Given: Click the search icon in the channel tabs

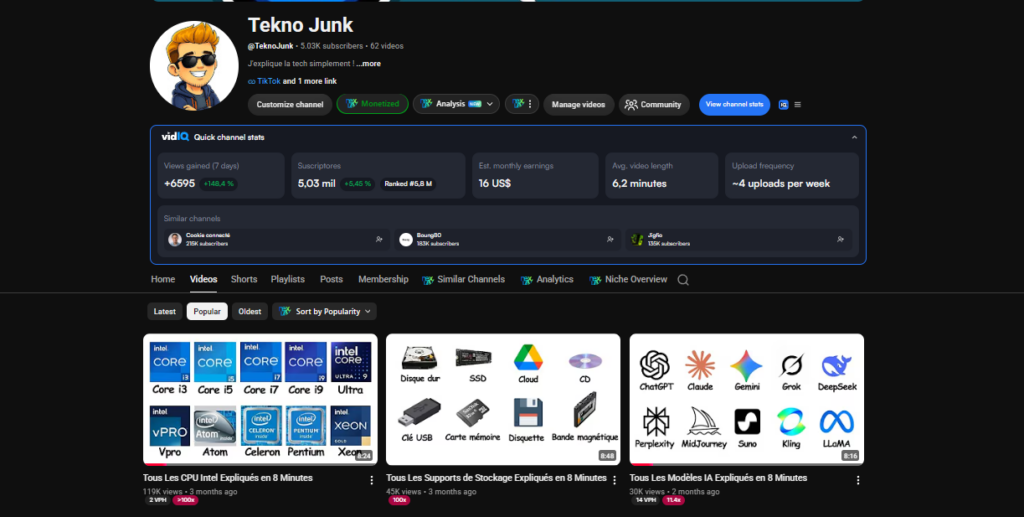Looking at the screenshot, I should point(683,280).
